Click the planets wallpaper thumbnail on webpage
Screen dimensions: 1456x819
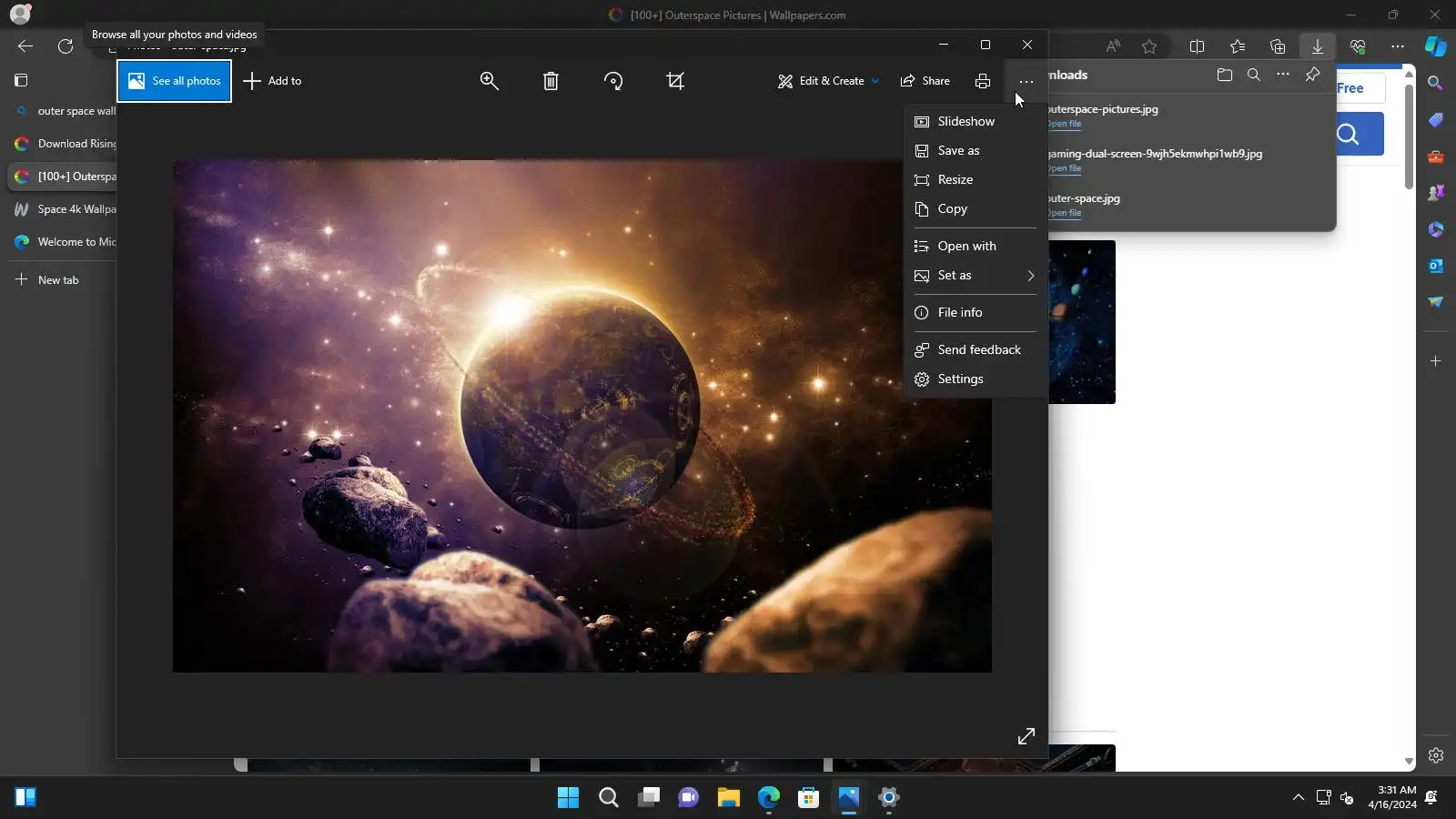[1082, 322]
